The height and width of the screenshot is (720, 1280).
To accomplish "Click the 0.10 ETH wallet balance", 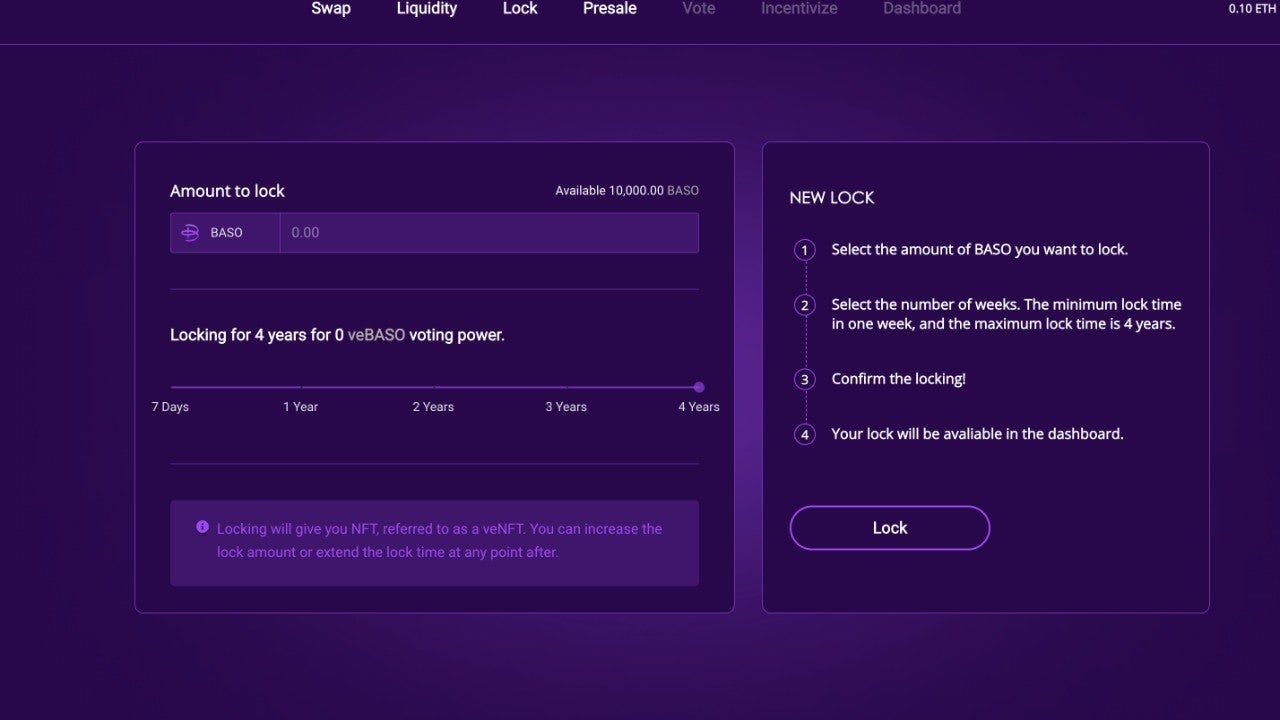I will [1253, 9].
